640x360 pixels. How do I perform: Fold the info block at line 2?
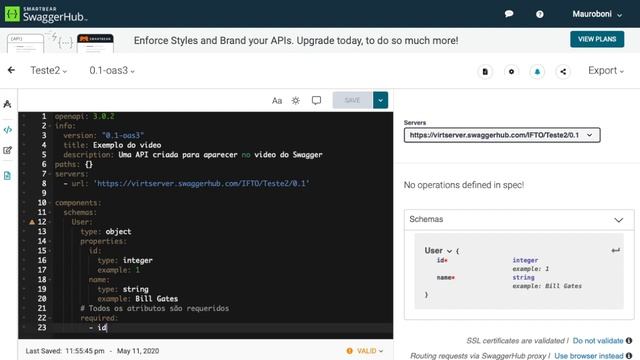pos(50,126)
